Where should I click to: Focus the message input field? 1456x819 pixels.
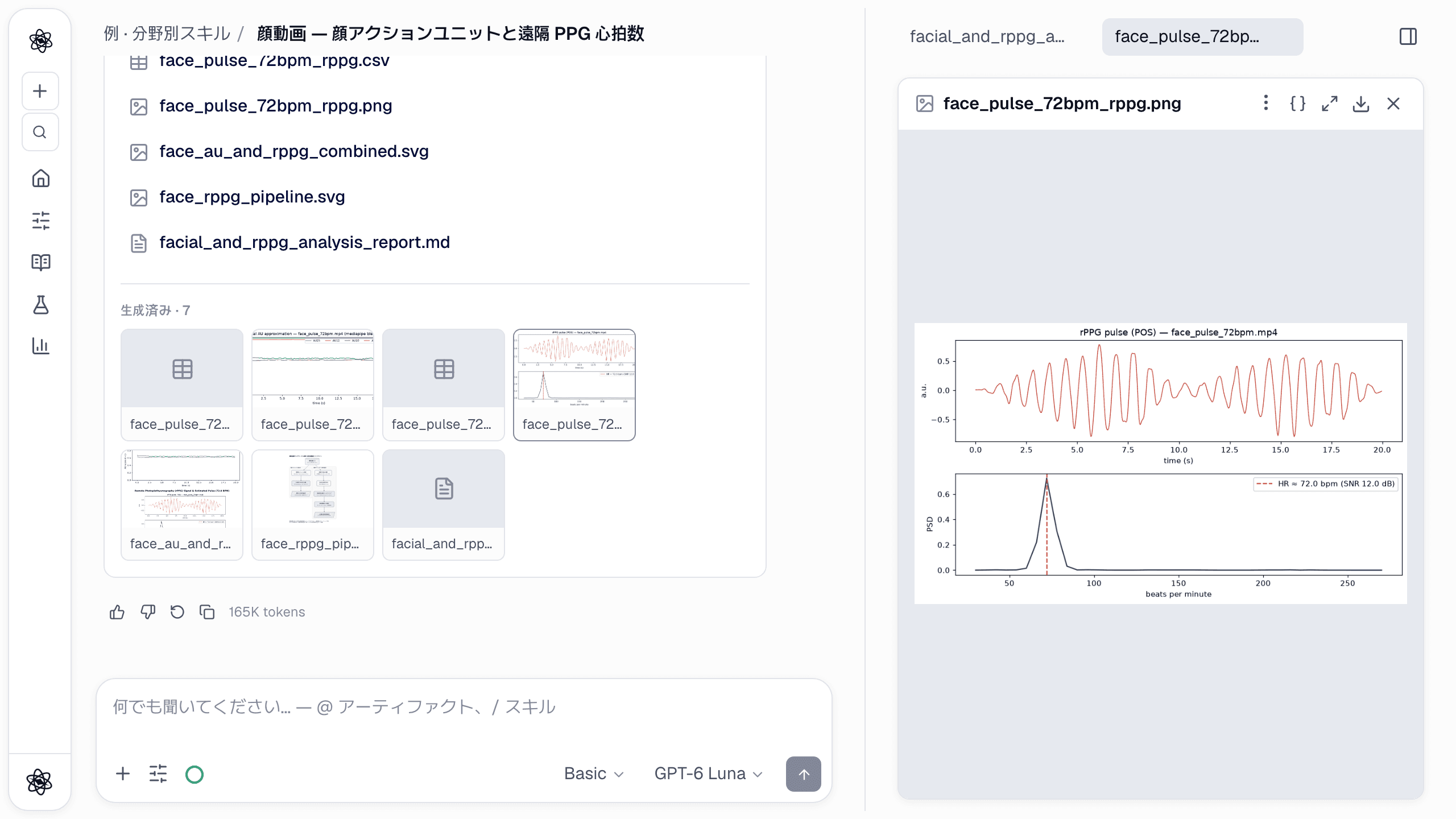[464, 707]
